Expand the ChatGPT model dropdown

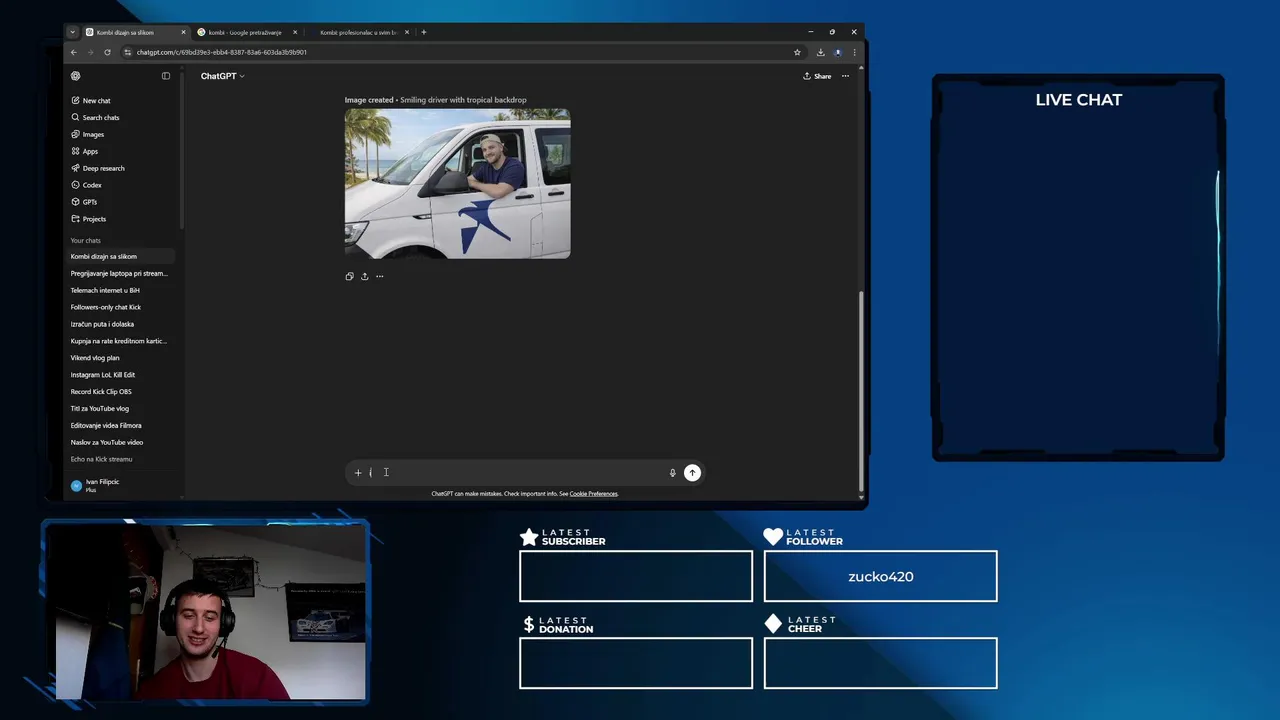click(x=222, y=76)
